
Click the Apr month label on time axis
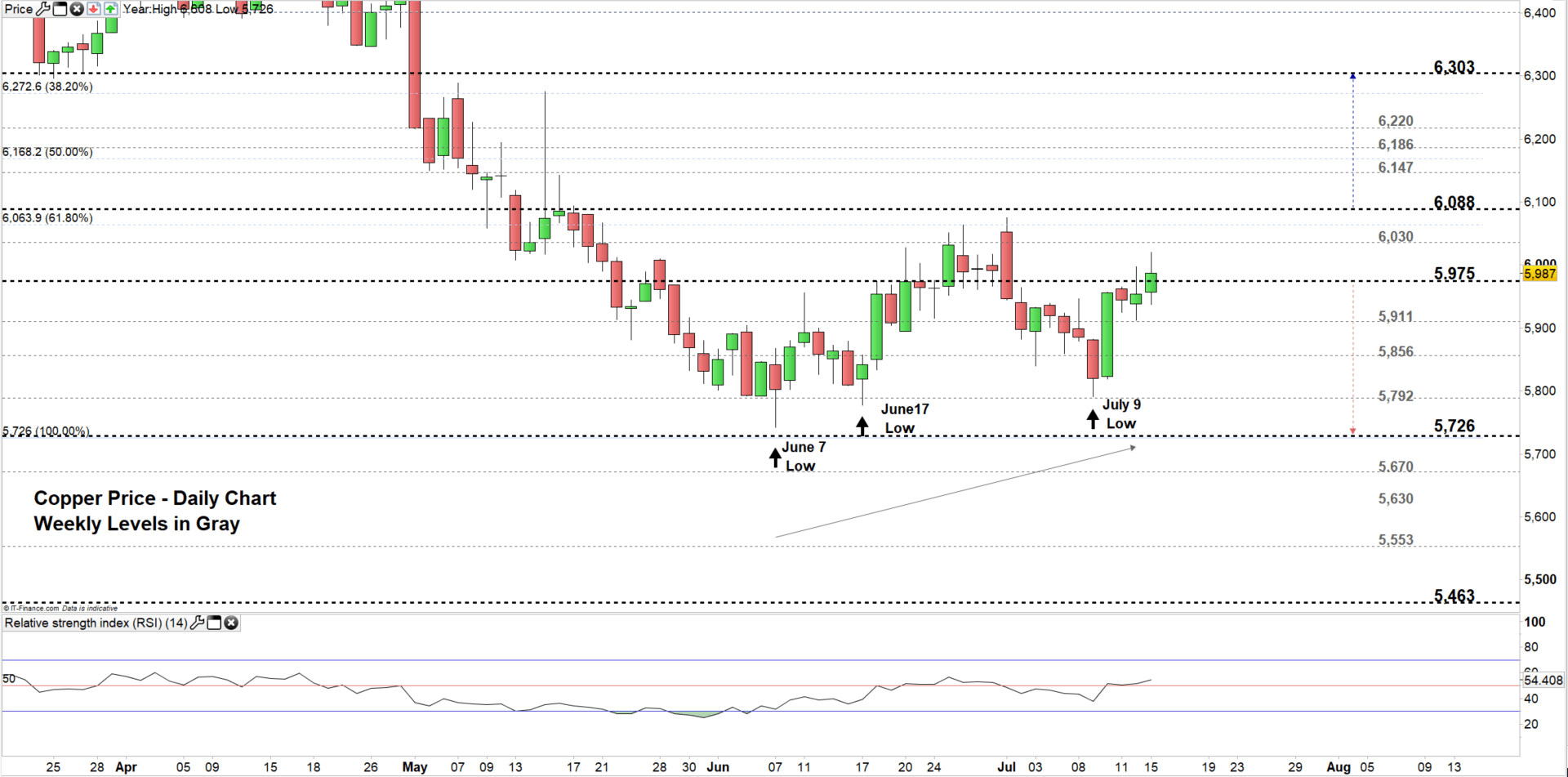[126, 767]
